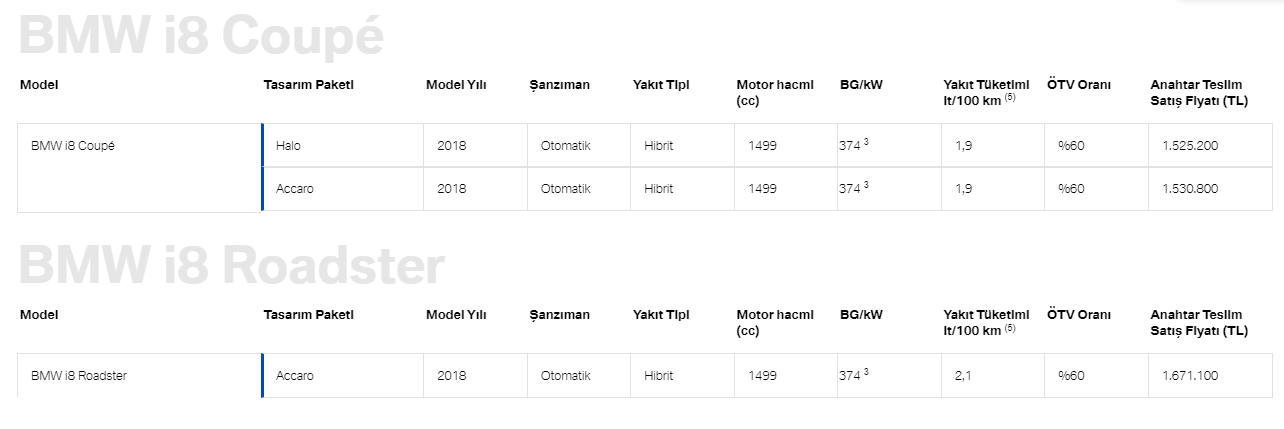Click the Halo row Hibrit fuel type
The height and width of the screenshot is (429, 1284).
tap(658, 146)
